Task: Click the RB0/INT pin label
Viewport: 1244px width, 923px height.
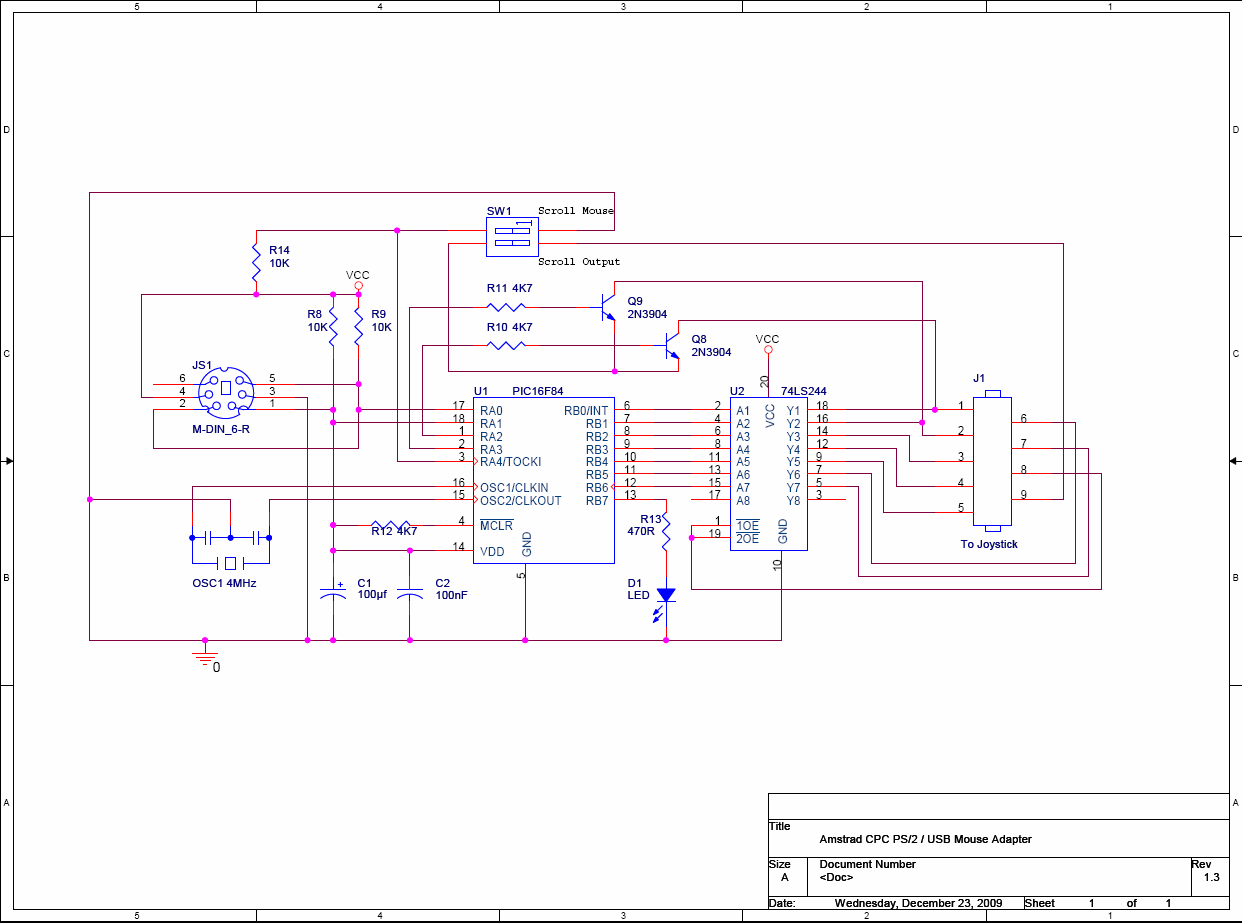Action: (x=586, y=410)
